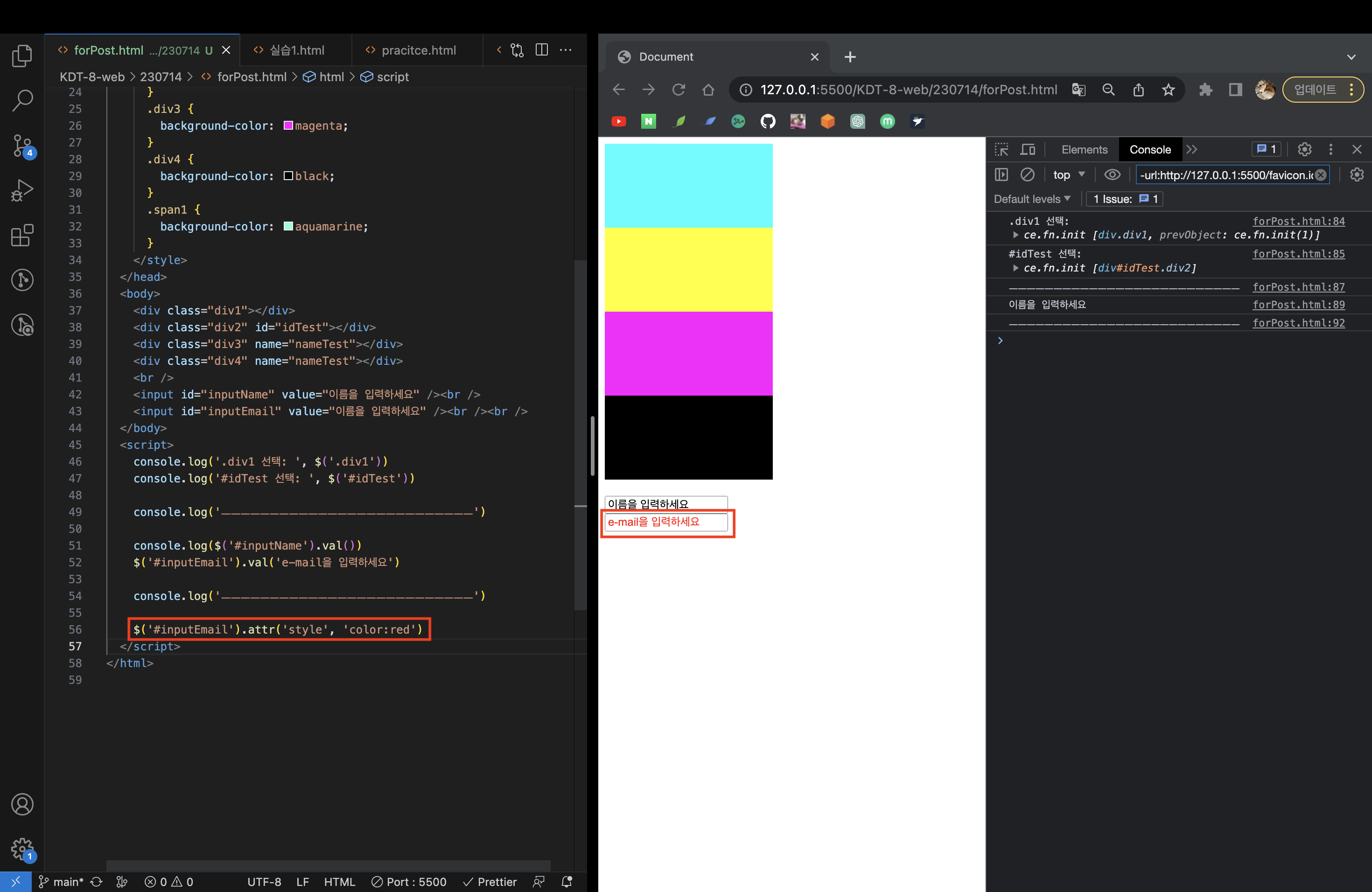Open the forPost.html:85 source link
The height and width of the screenshot is (892, 1372).
click(1298, 254)
